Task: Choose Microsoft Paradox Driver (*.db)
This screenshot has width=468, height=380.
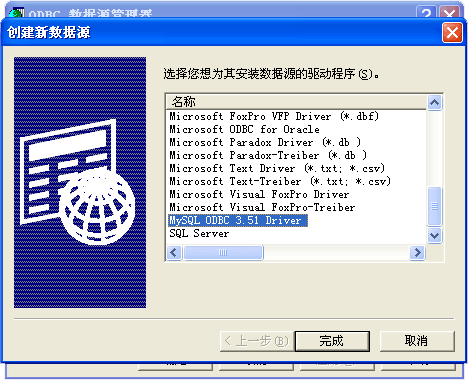Action: click(265, 142)
